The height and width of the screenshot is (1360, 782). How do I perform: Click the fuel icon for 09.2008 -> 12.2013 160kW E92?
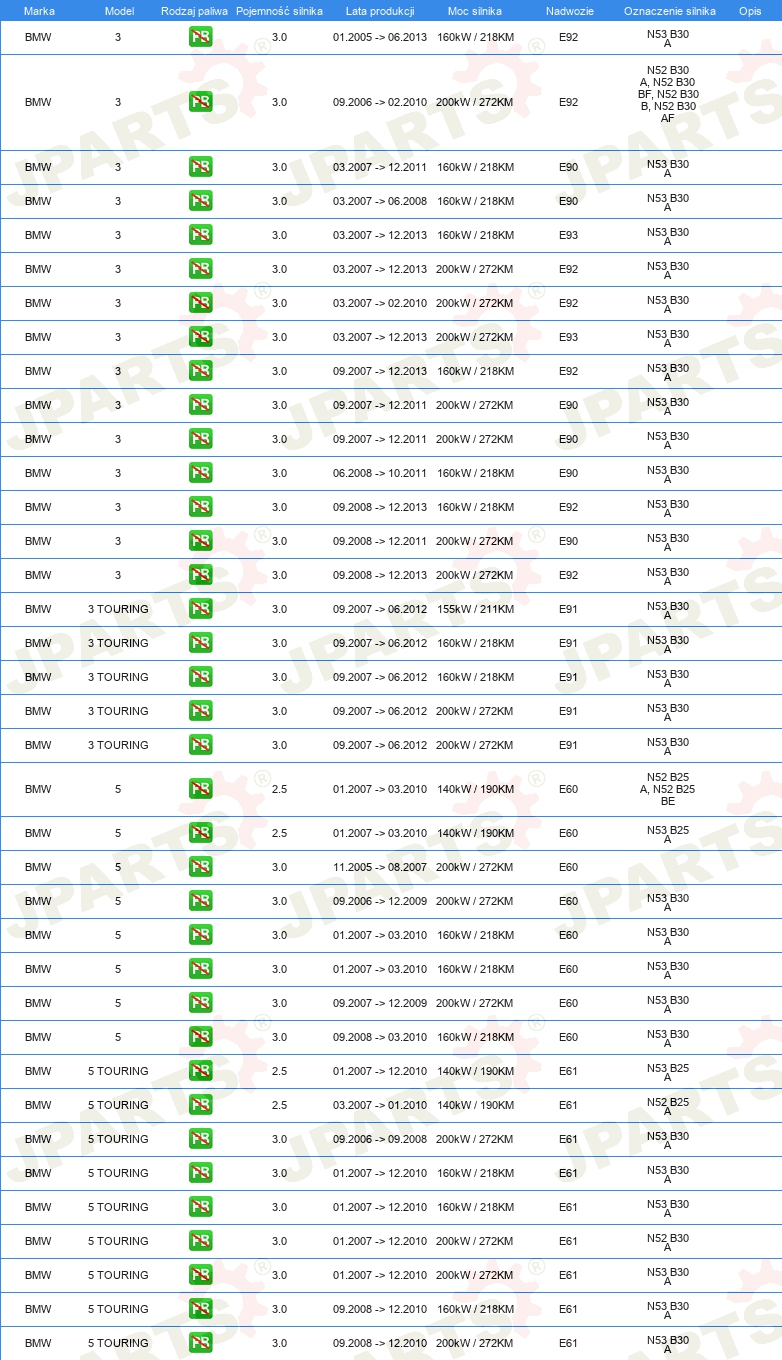coord(200,507)
